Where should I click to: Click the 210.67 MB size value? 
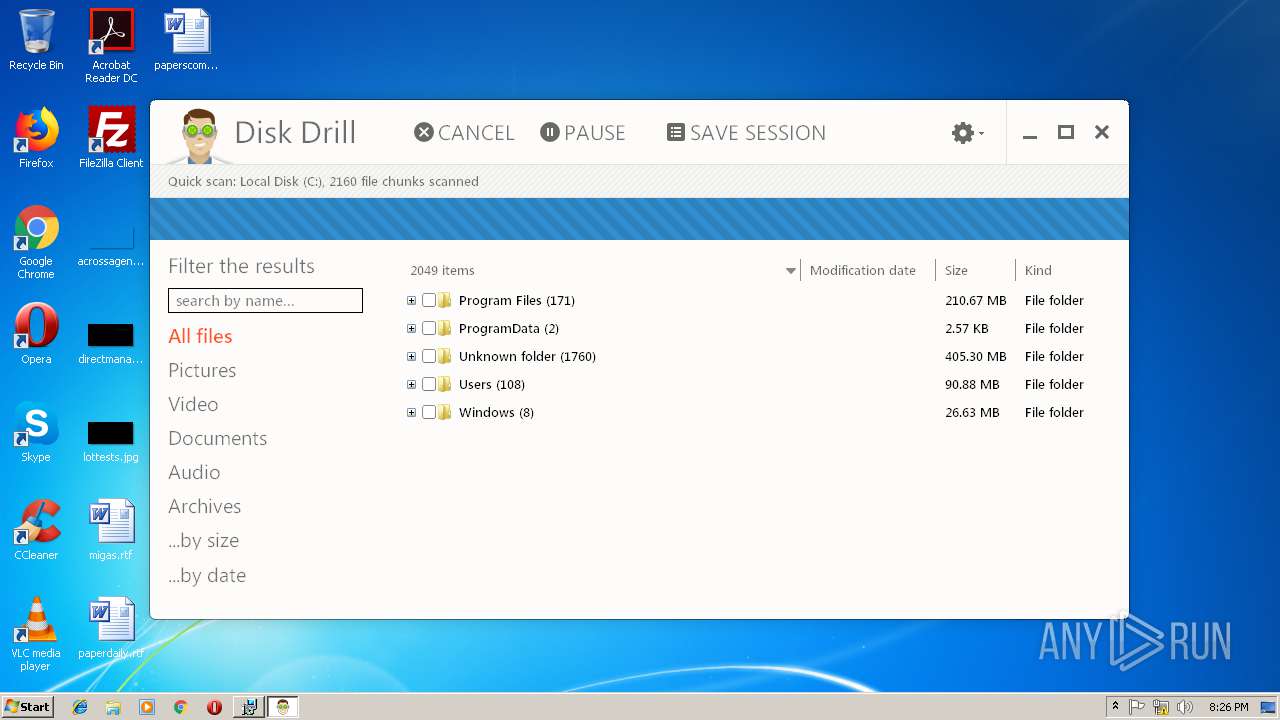[x=975, y=300]
